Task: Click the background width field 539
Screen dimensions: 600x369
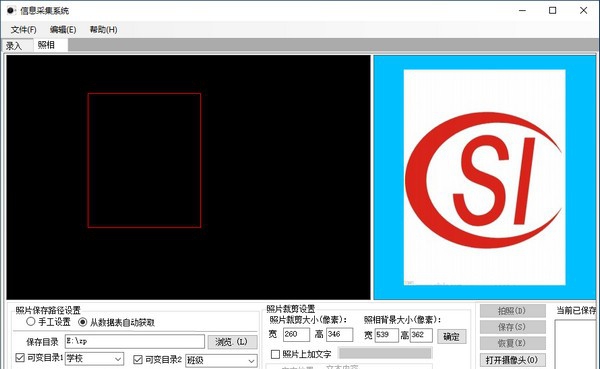Action: coord(386,335)
